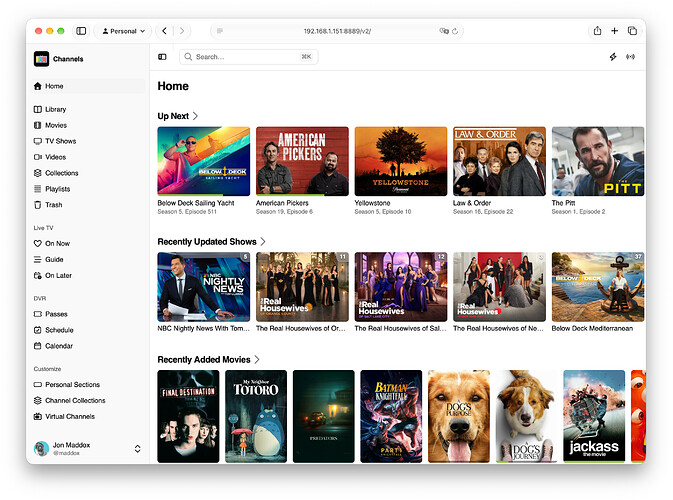Screen dimensions: 673x500
Task: Click the On Later clock icon
Action: click(38, 275)
